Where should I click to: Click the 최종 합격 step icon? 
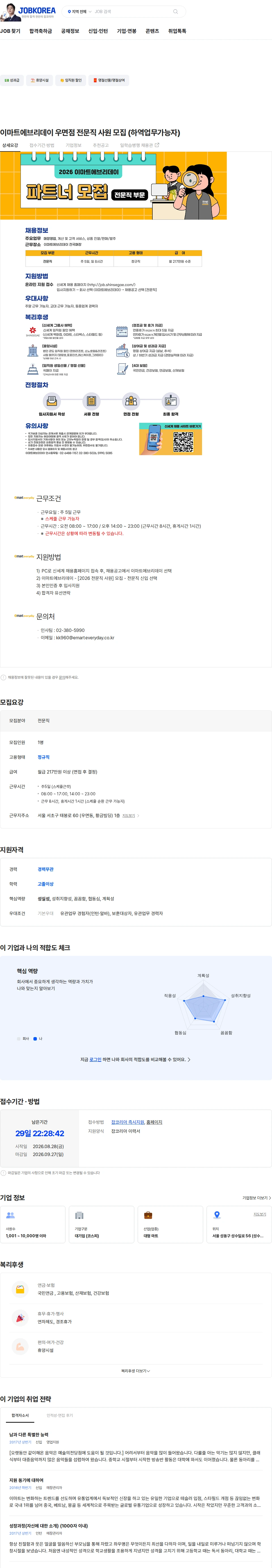tap(170, 401)
